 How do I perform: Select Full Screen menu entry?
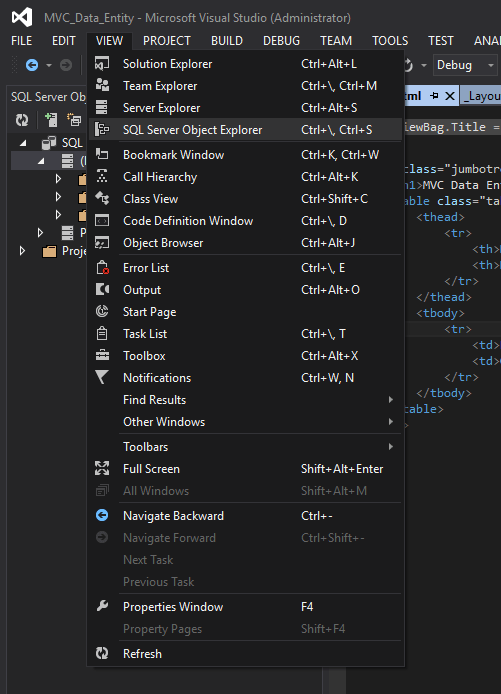246,469
